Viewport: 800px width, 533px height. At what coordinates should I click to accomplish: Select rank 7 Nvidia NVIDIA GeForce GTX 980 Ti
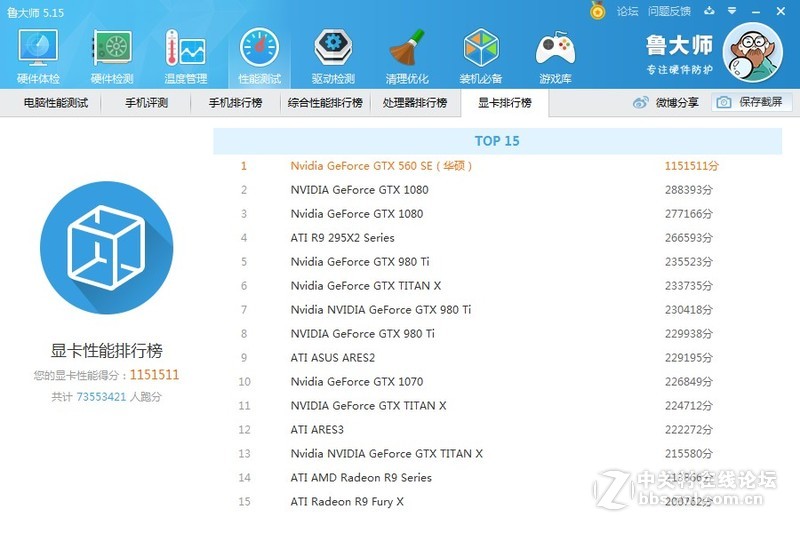(x=497, y=310)
